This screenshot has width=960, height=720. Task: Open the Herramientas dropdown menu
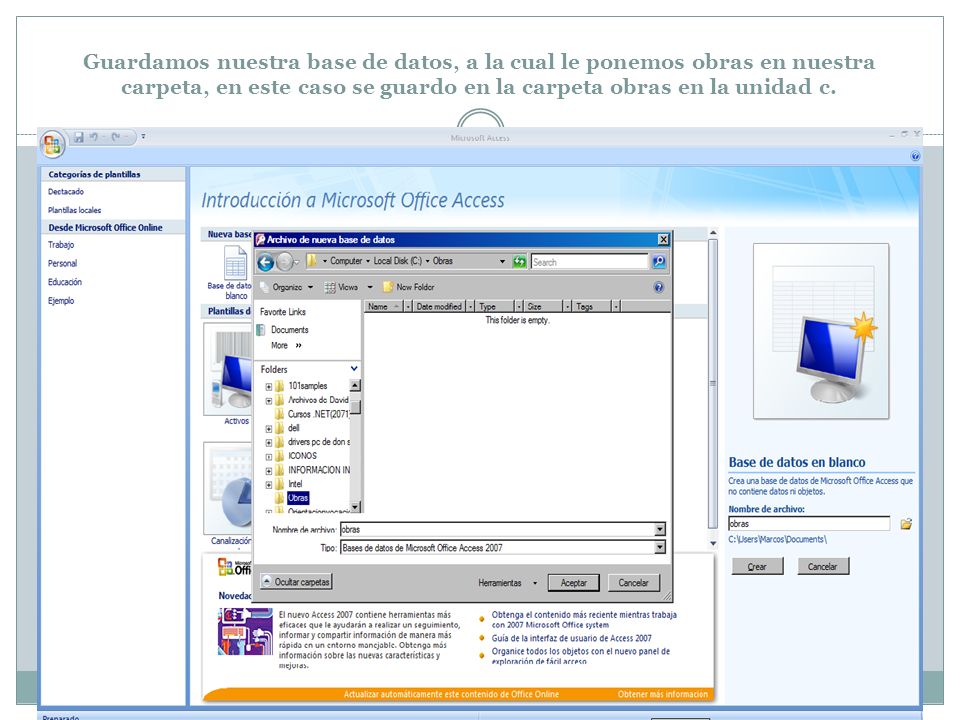(508, 583)
